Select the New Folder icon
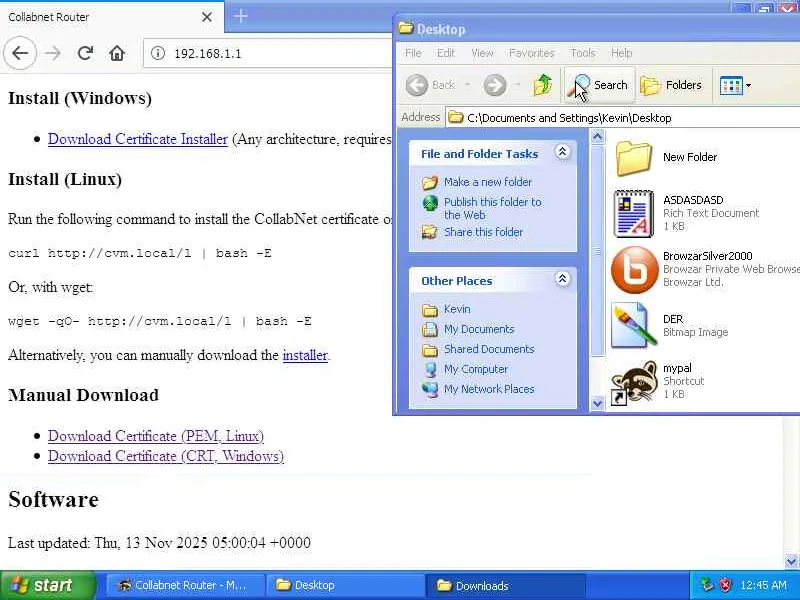The height and width of the screenshot is (600, 800). pyautogui.click(x=634, y=158)
